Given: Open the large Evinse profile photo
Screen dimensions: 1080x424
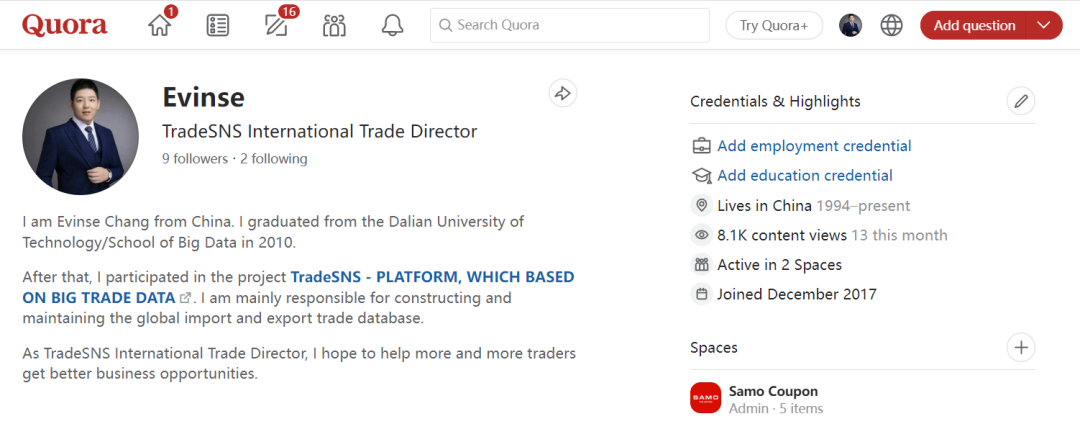Looking at the screenshot, I should (x=81, y=137).
